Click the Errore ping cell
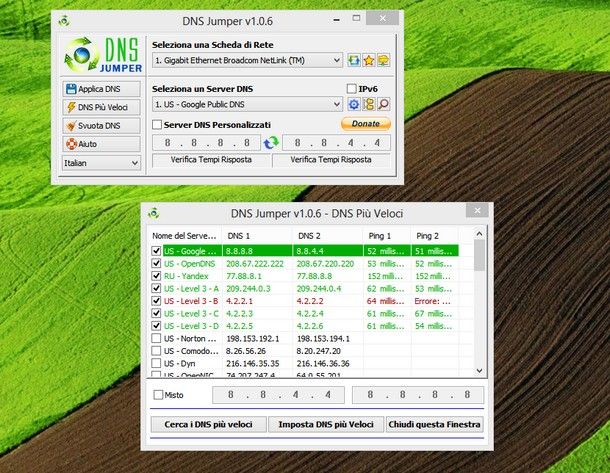The height and width of the screenshot is (473, 610). click(433, 301)
